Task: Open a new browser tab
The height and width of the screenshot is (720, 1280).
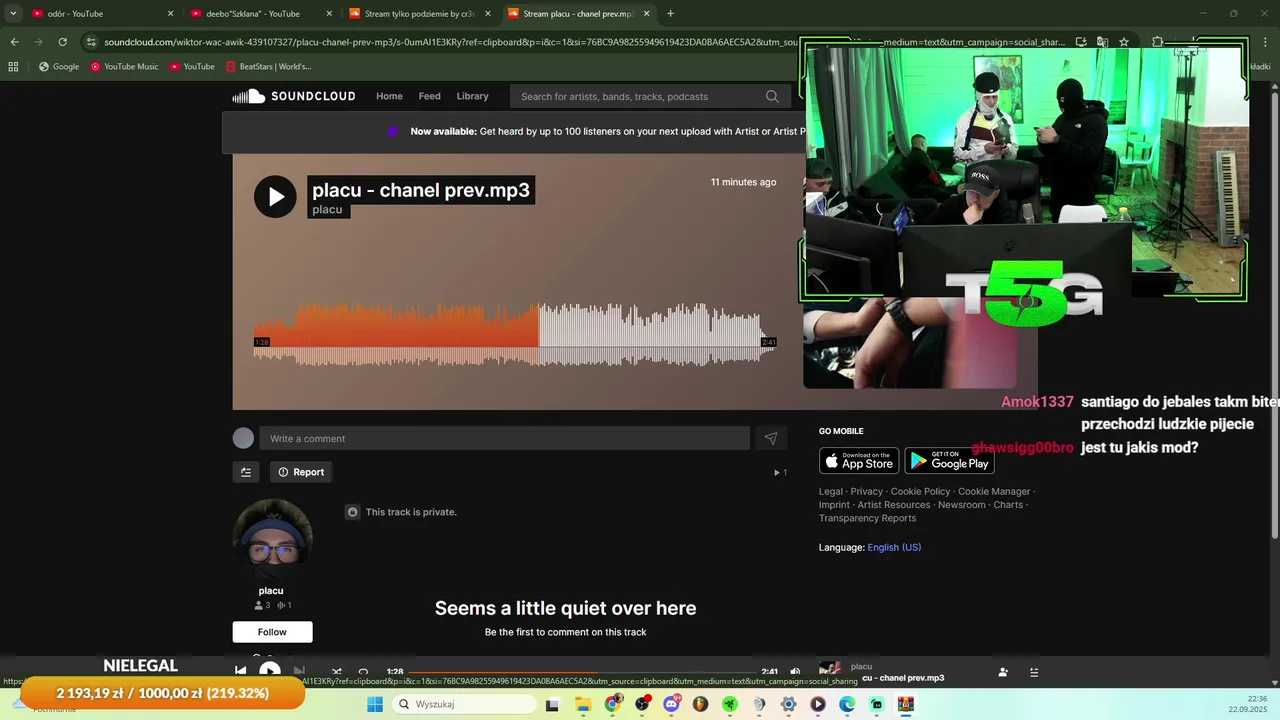Action: click(670, 14)
